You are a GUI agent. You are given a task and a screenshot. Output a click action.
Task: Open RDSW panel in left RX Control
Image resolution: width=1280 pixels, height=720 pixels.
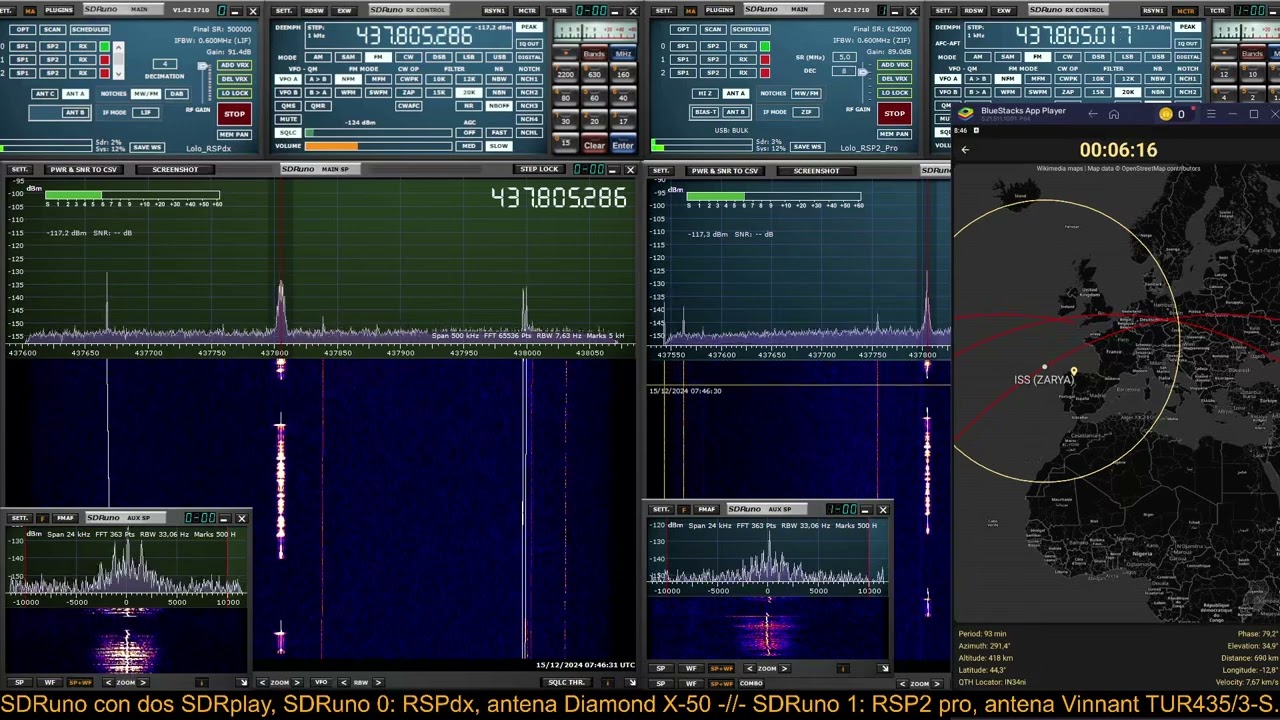pos(314,11)
